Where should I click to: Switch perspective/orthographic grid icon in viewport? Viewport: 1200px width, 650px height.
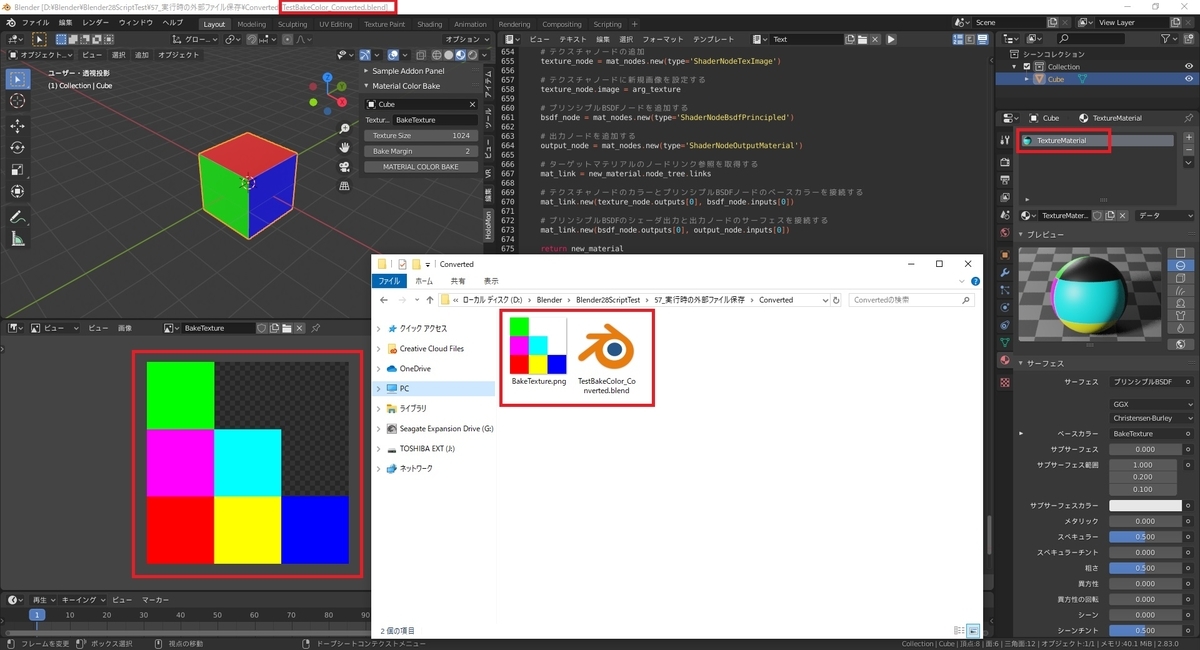click(x=345, y=185)
